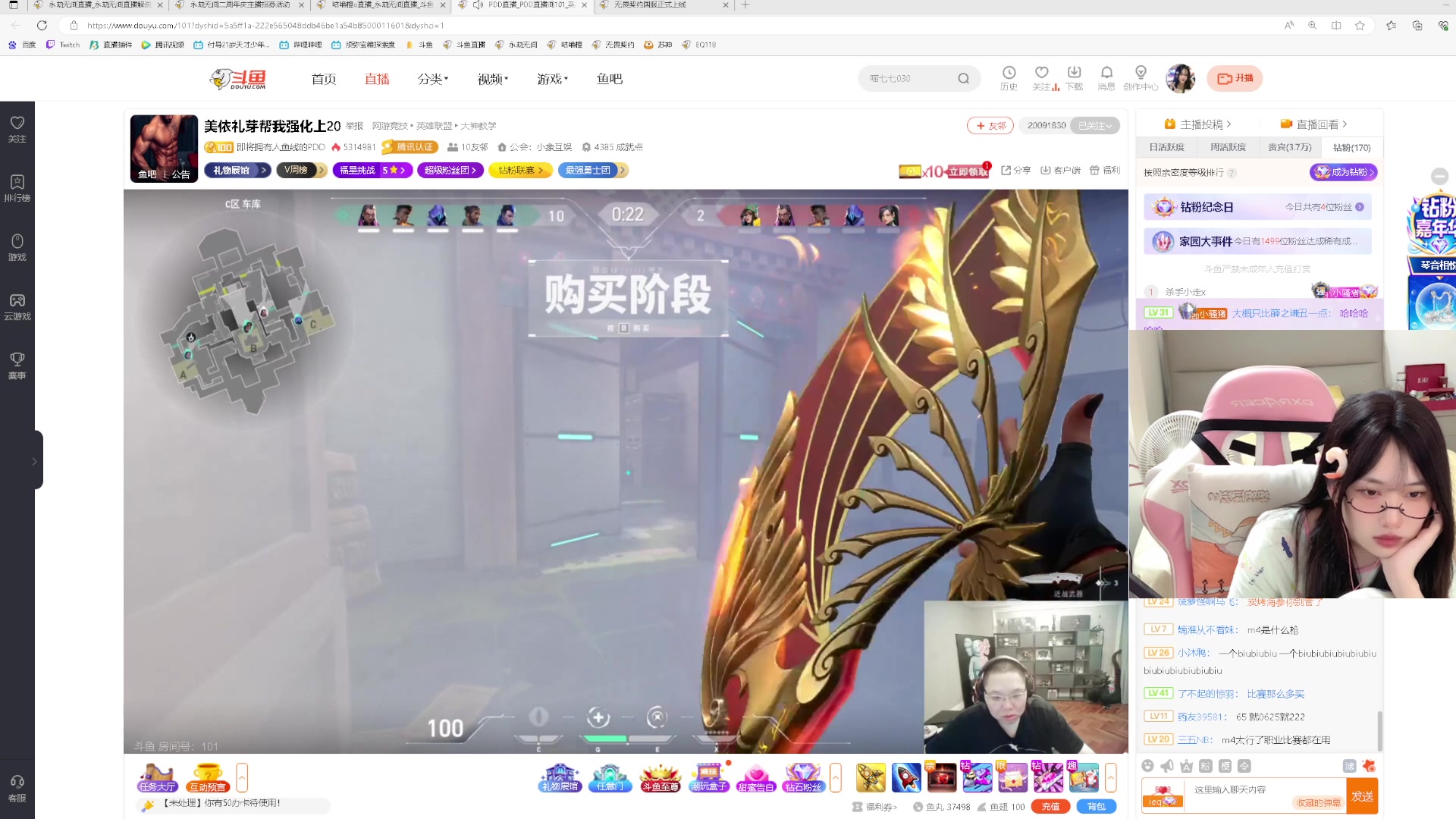Open the 消息 notifications bell at top right

pos(1106,78)
